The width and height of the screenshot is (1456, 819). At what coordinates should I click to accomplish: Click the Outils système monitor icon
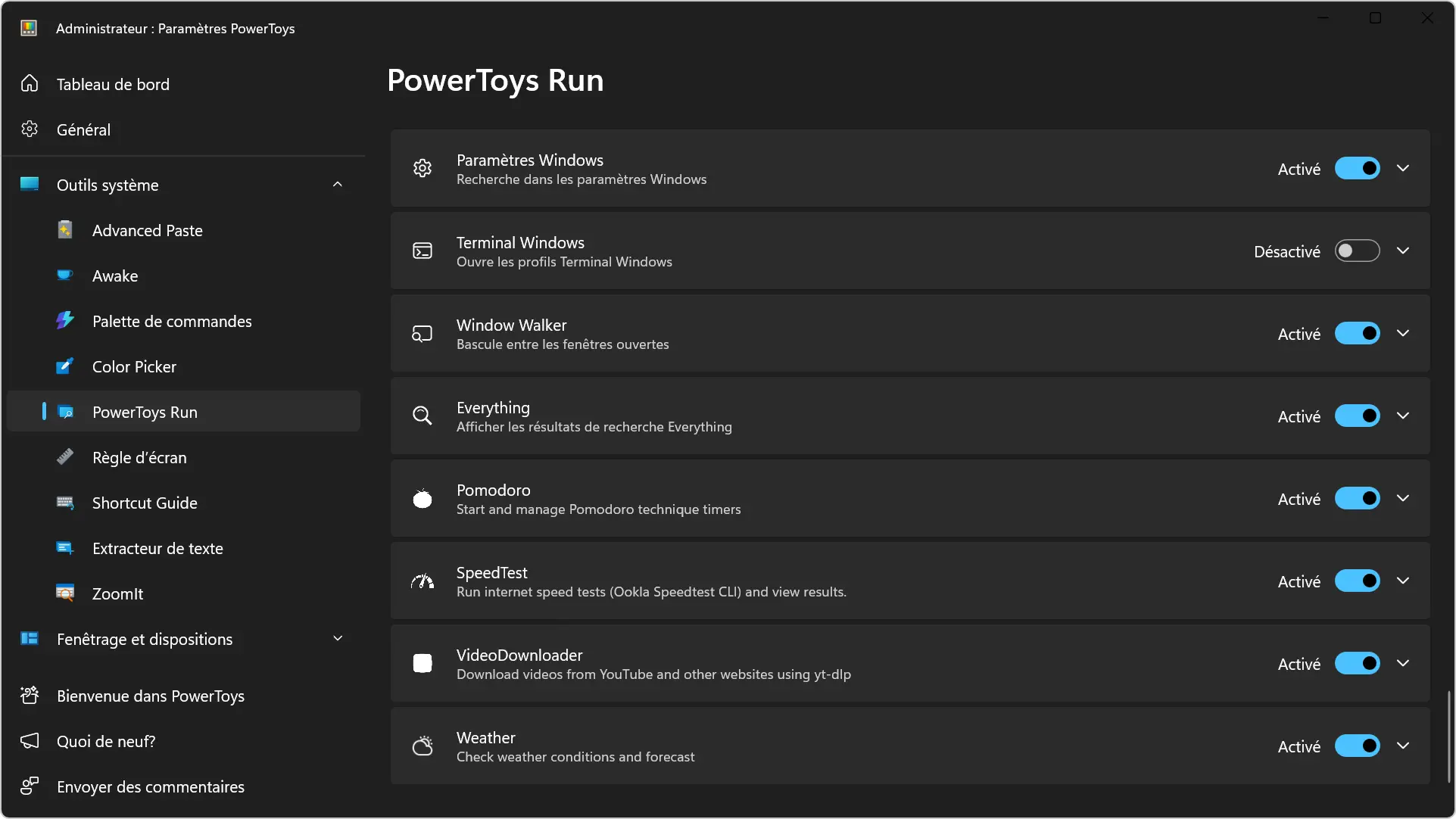pyautogui.click(x=30, y=184)
